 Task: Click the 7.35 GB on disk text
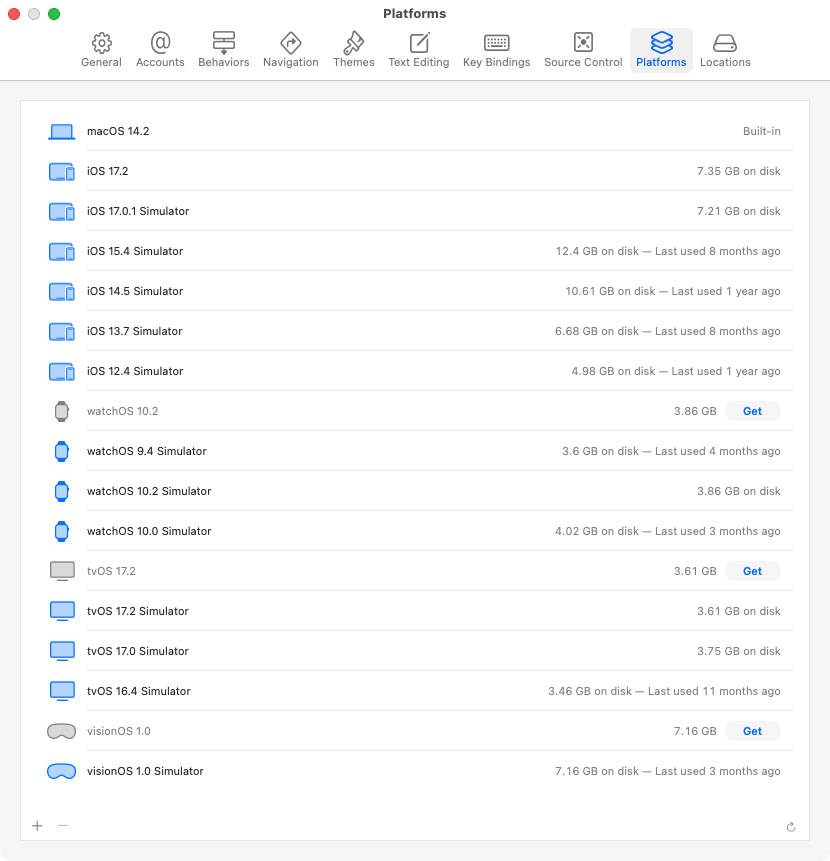738,171
